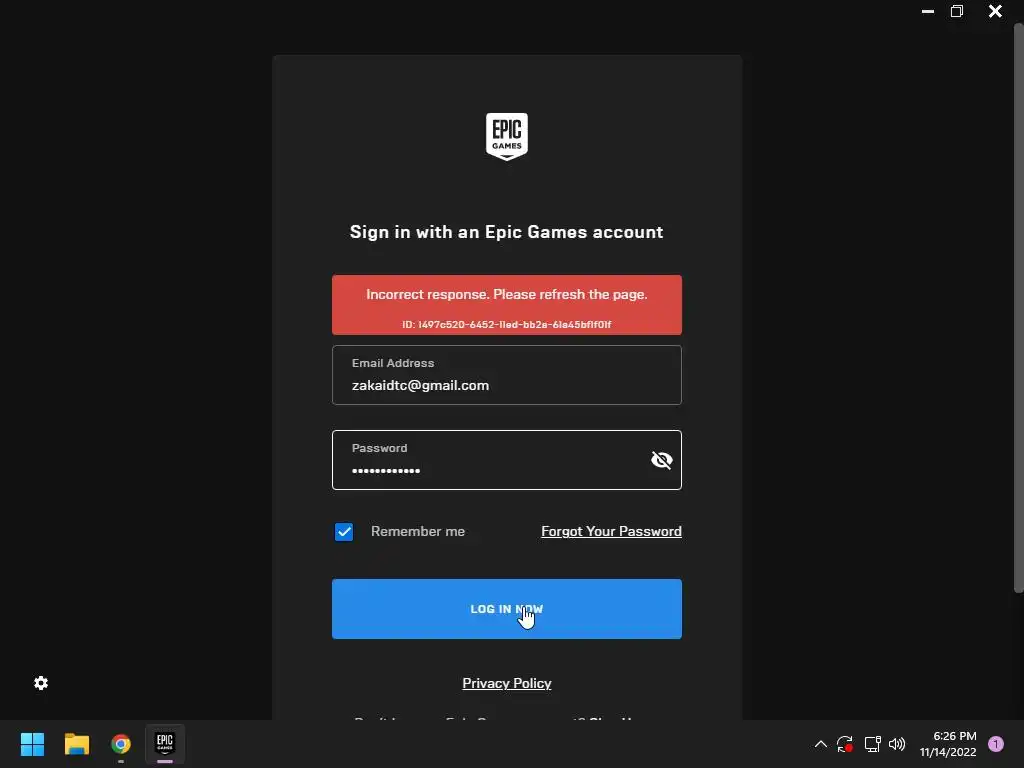Click the sync tray icon with red dot
Screen dimensions: 1024x768
click(845, 744)
